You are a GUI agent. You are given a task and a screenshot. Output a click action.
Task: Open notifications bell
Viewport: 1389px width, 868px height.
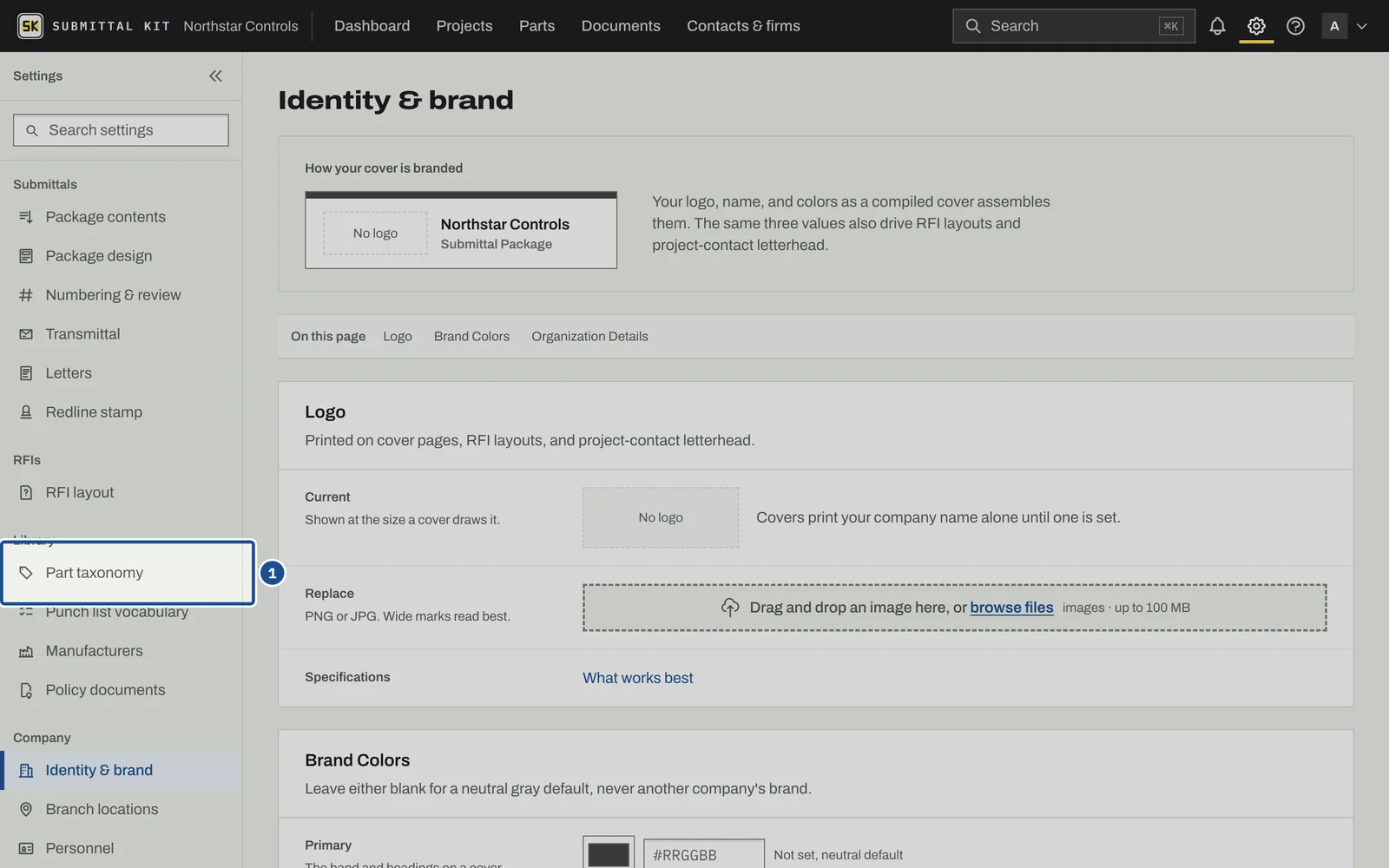coord(1217,26)
